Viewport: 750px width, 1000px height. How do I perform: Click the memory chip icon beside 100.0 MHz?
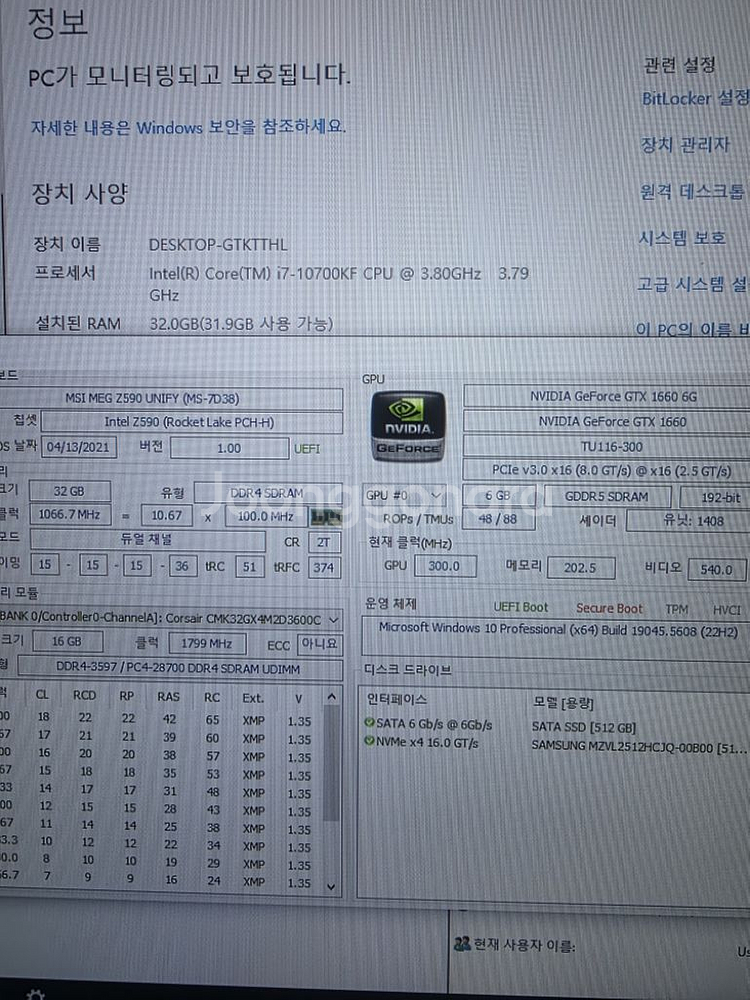pyautogui.click(x=325, y=517)
